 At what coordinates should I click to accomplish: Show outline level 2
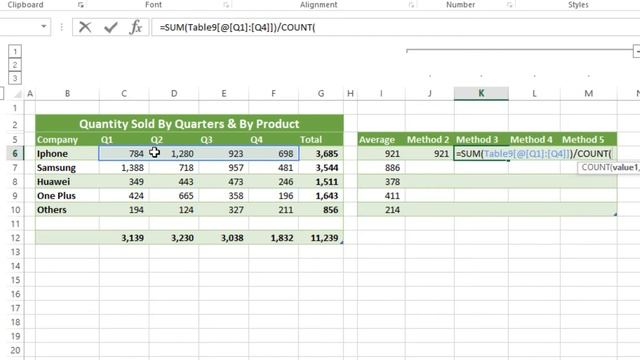pos(15,65)
